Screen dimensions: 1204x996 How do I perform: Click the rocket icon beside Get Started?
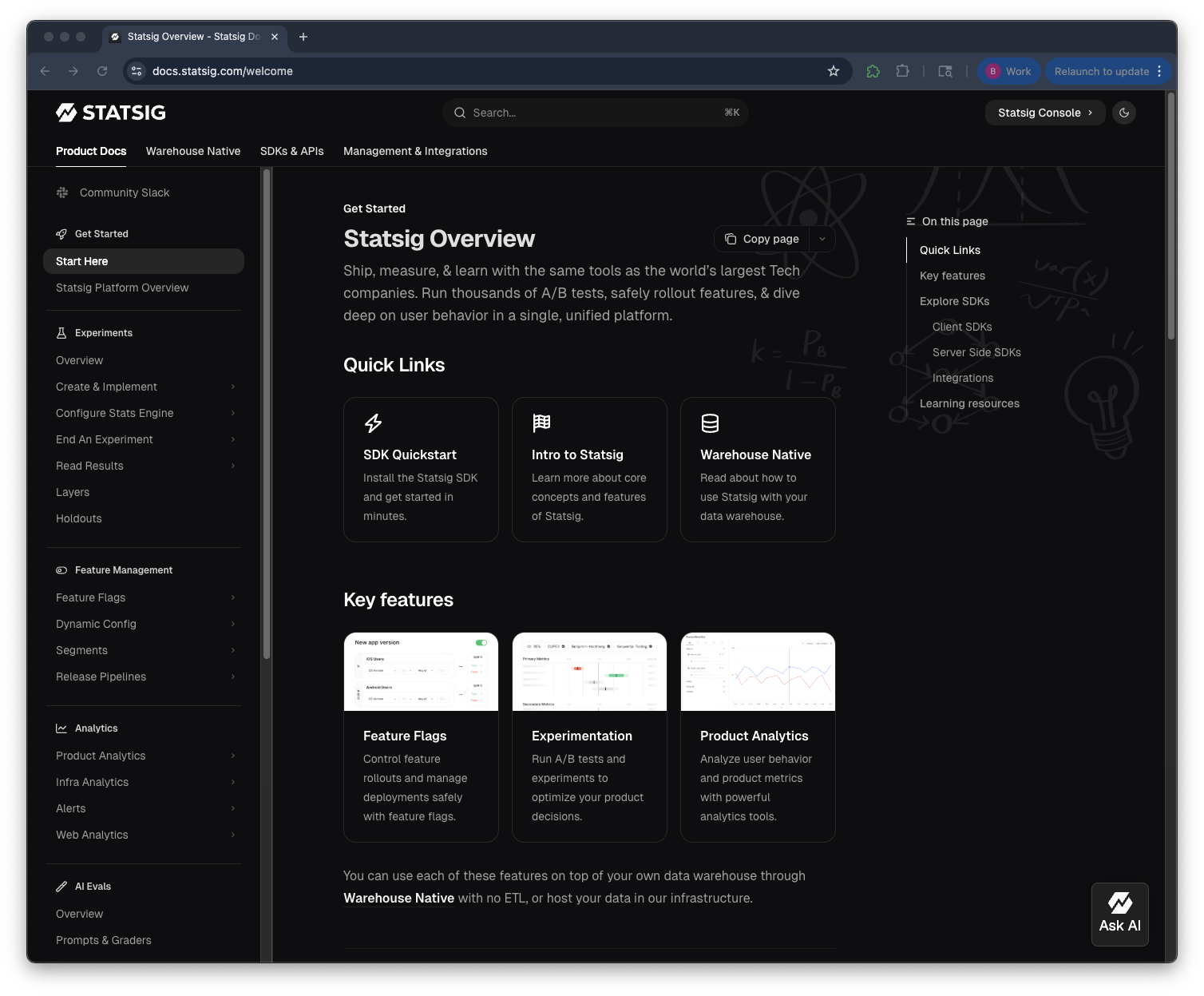coord(61,234)
